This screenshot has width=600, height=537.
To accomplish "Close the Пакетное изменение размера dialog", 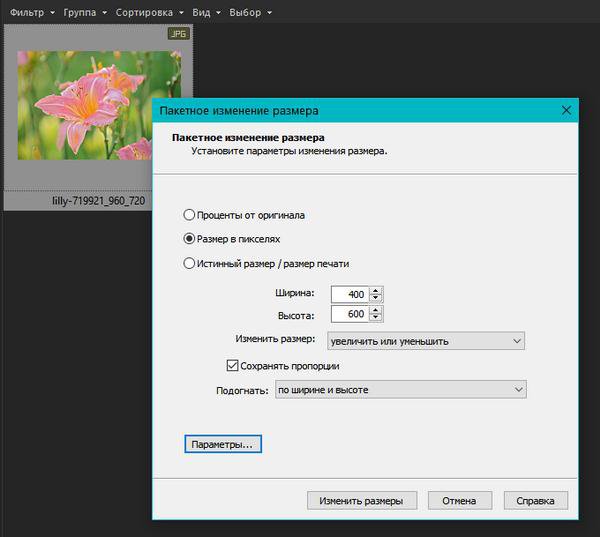I will [x=566, y=111].
